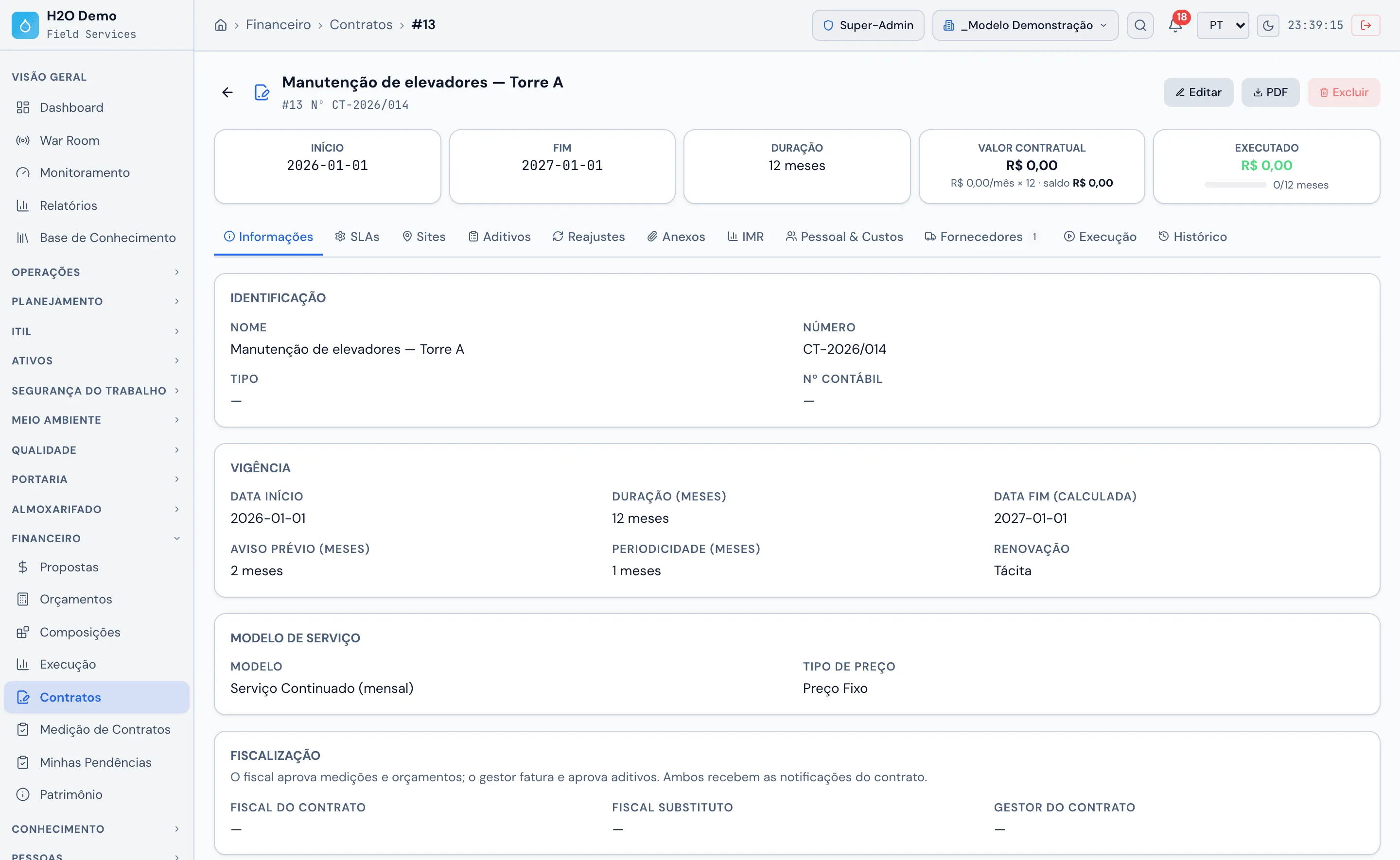
Task: Open the PT language selector
Action: 1223,25
